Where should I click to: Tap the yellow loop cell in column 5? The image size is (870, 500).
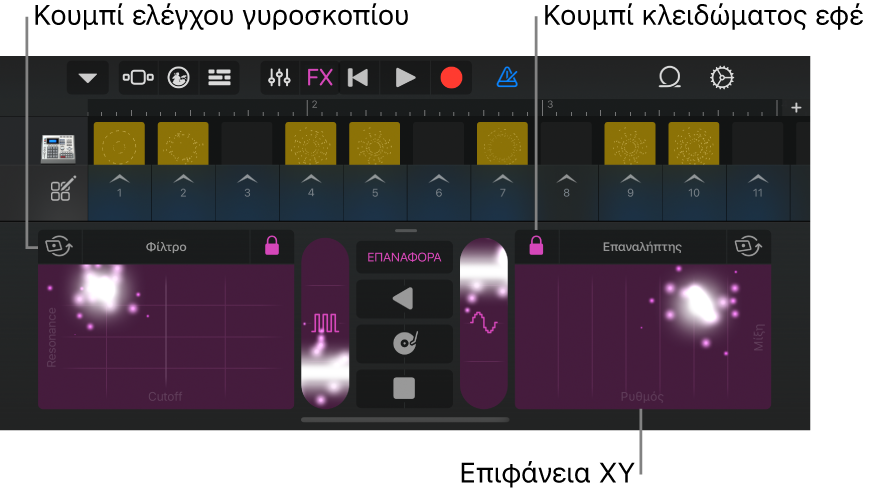point(375,144)
